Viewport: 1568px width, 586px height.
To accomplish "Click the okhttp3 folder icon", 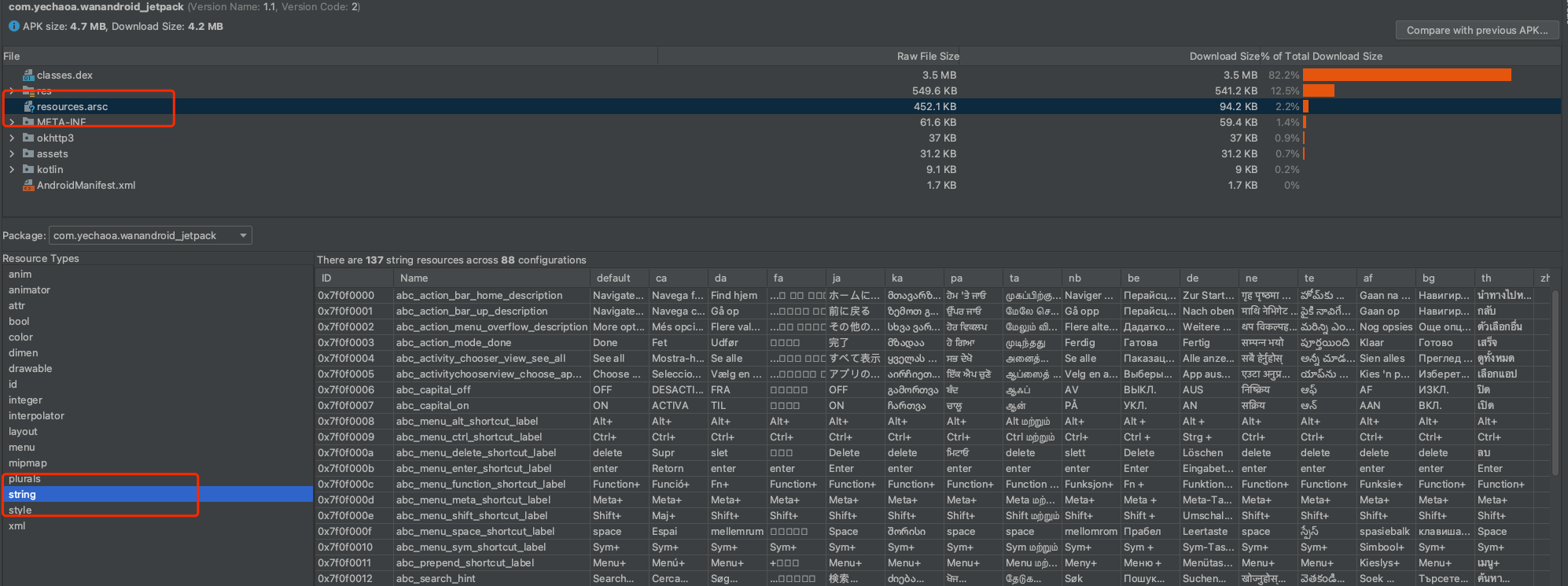I will [28, 138].
